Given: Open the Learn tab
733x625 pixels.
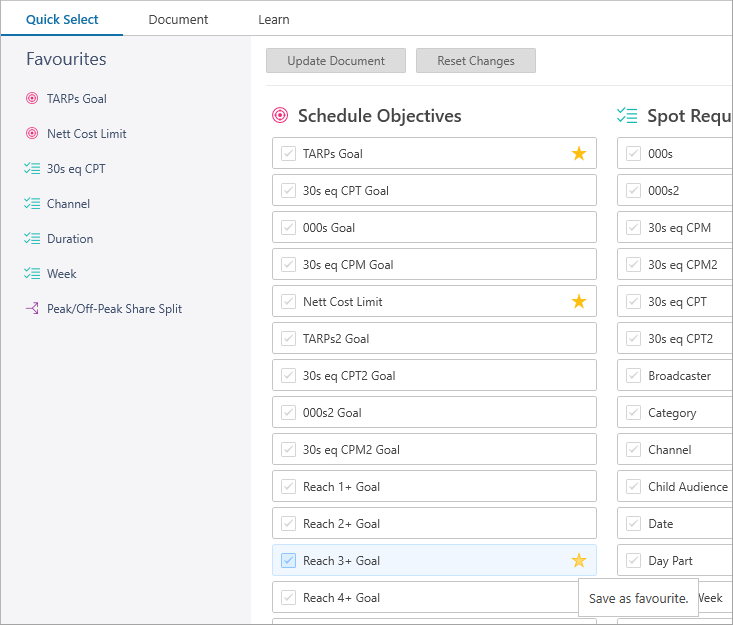Looking at the screenshot, I should tap(274, 19).
